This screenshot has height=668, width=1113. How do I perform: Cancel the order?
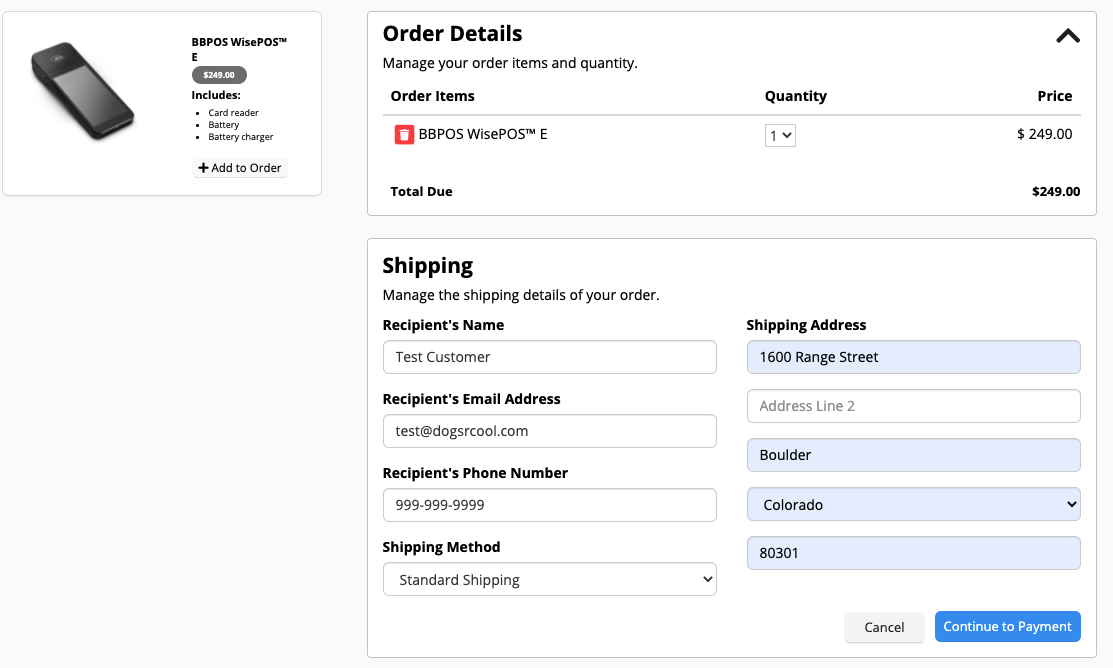point(884,627)
